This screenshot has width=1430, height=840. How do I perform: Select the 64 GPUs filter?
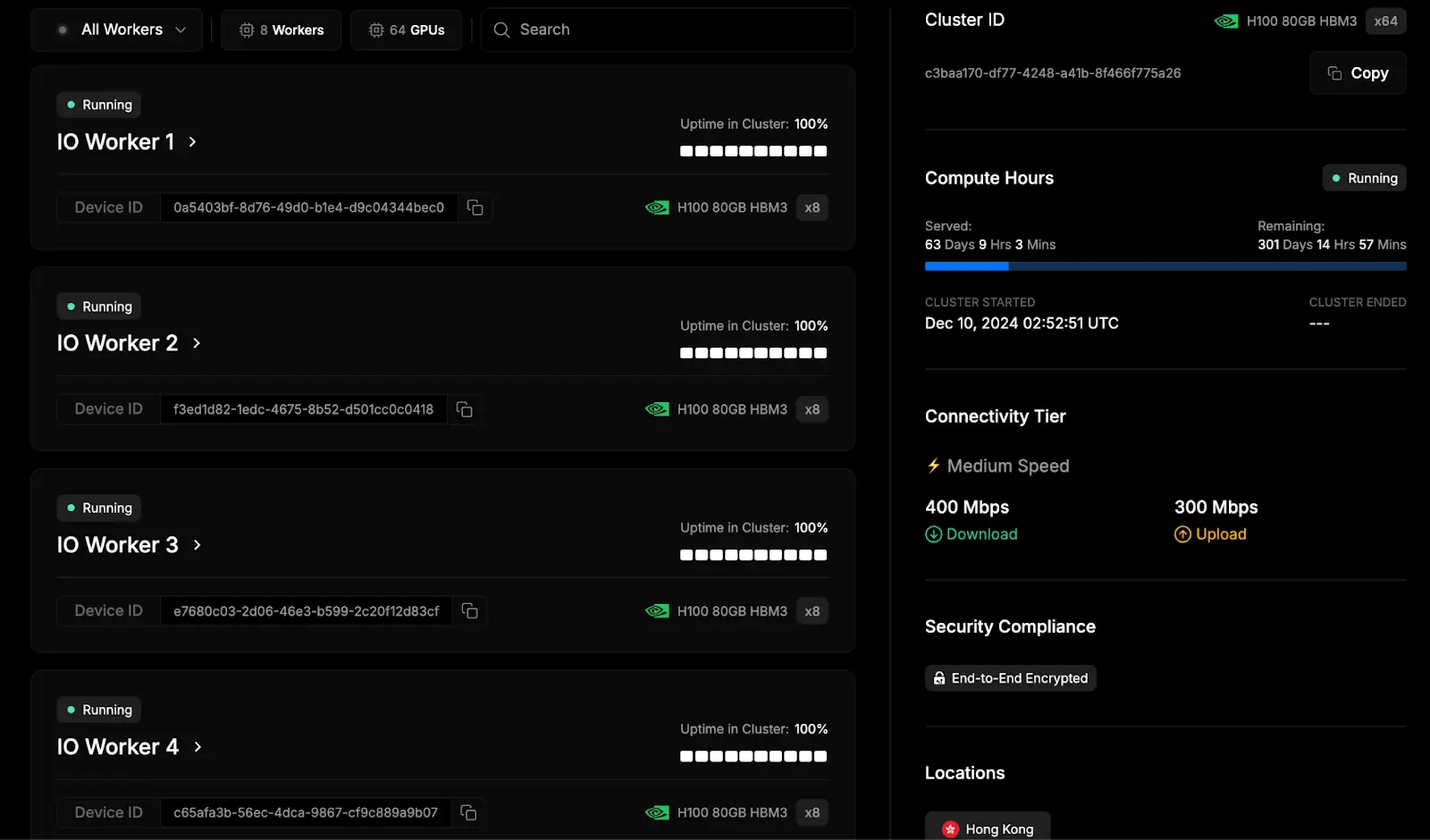[407, 29]
